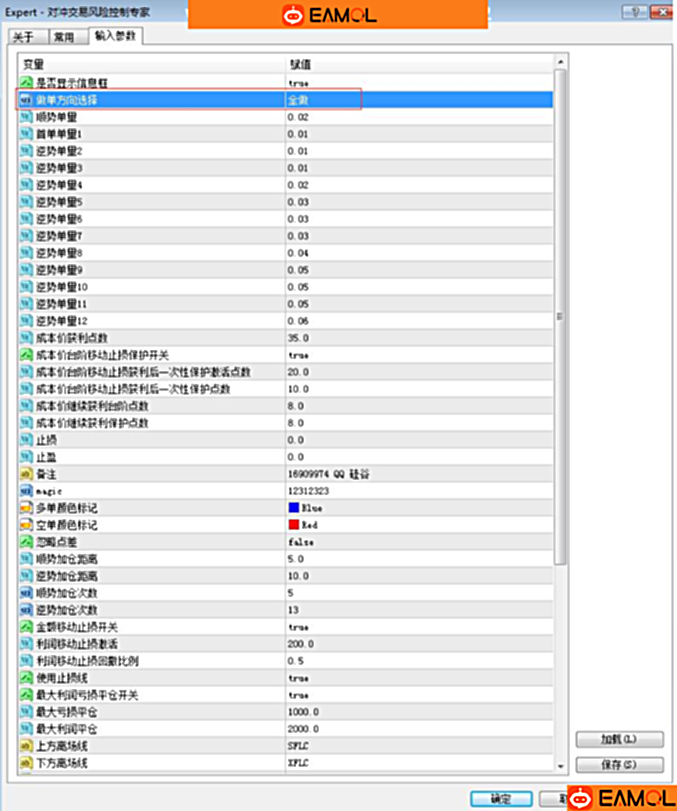677x811 pixels.
Task: Click the integer icon beside 逆势加仓次数
Action: point(26,610)
